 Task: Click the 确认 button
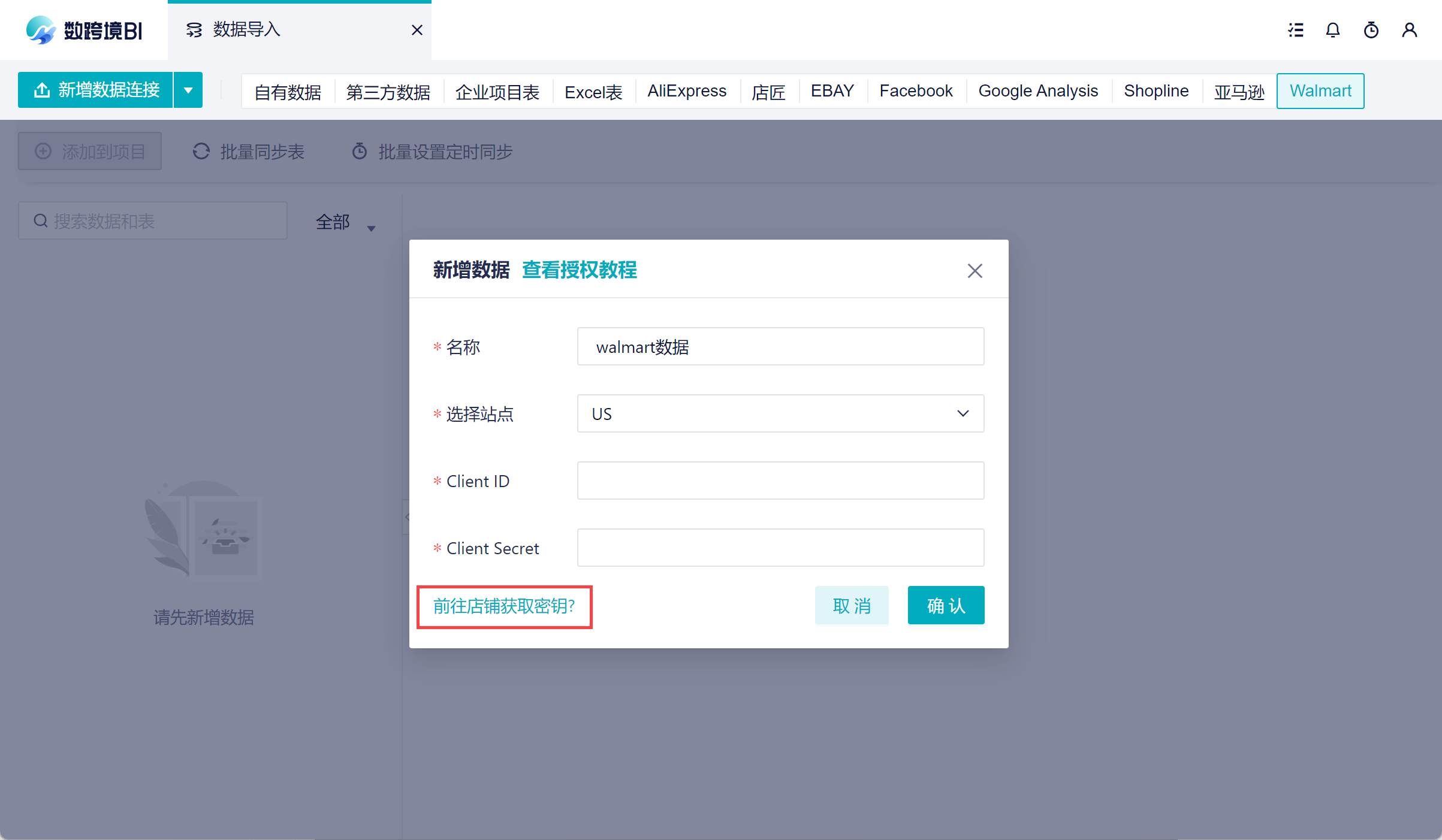[x=946, y=605]
